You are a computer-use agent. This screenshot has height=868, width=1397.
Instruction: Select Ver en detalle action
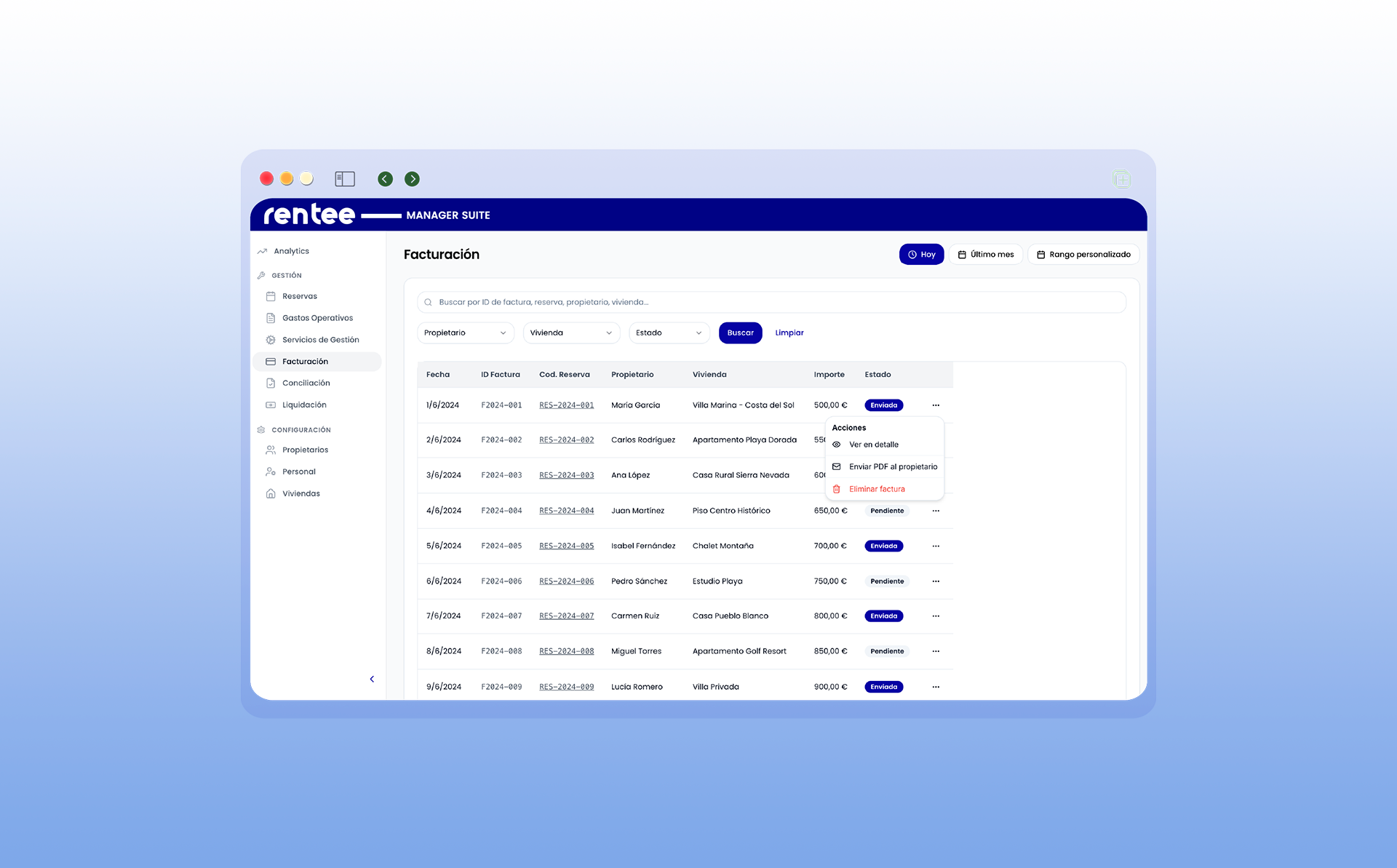pyautogui.click(x=873, y=445)
